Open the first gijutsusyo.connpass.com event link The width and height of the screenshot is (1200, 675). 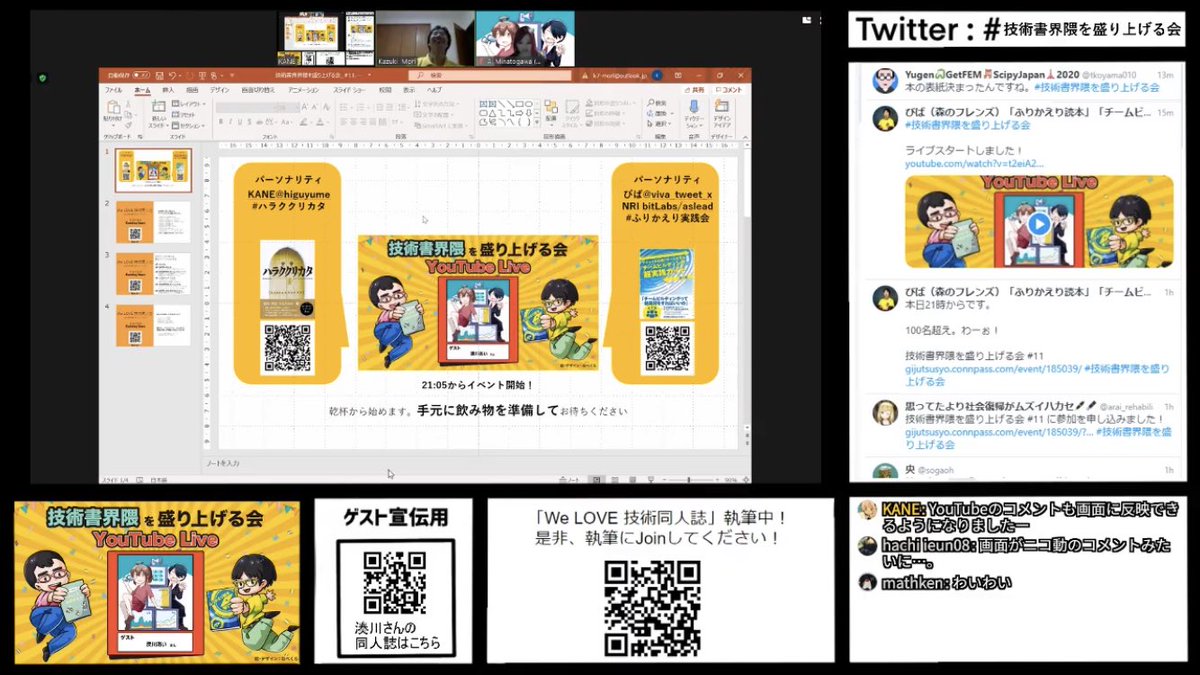tap(994, 369)
